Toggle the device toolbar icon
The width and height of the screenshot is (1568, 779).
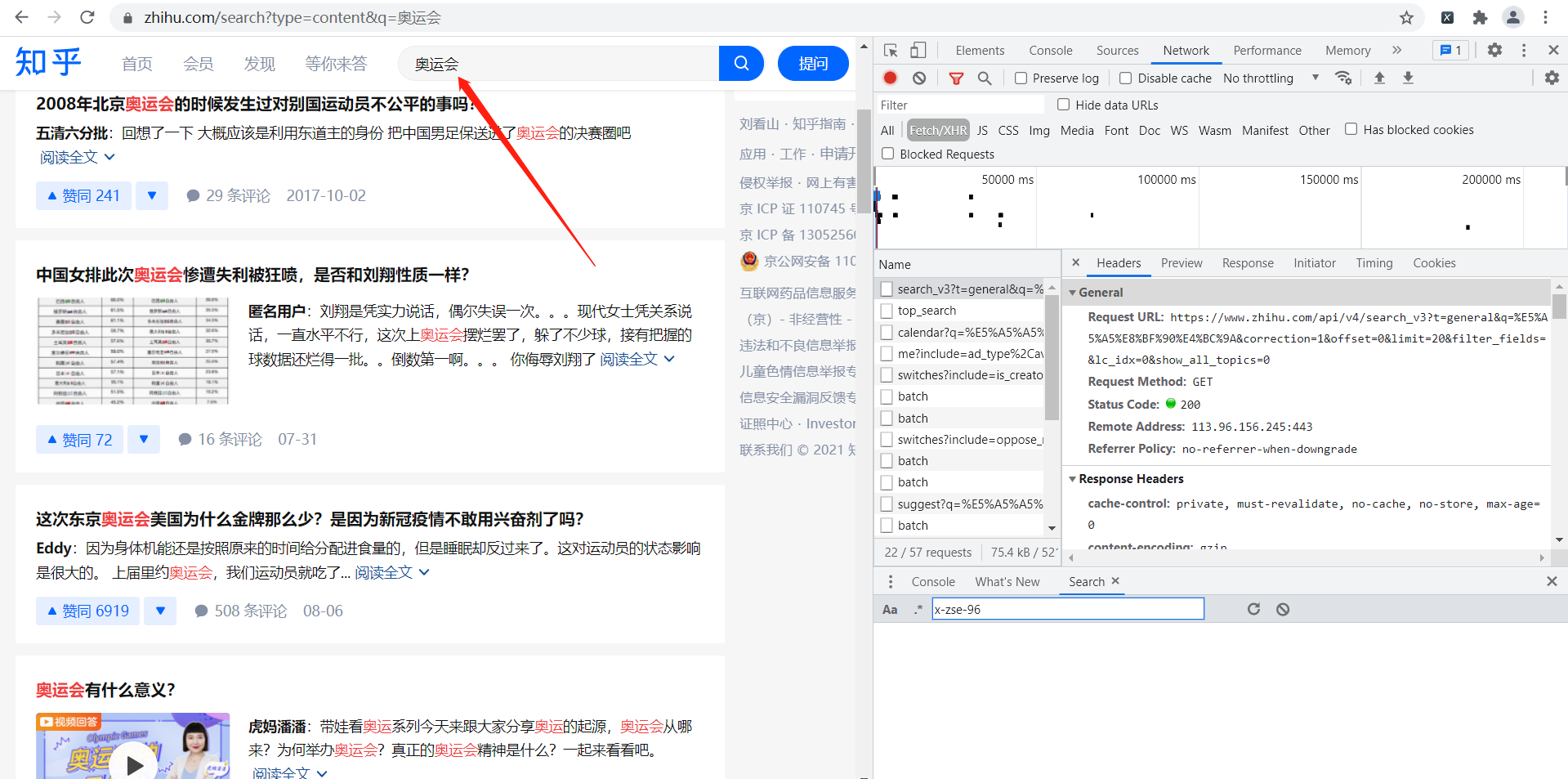918,51
